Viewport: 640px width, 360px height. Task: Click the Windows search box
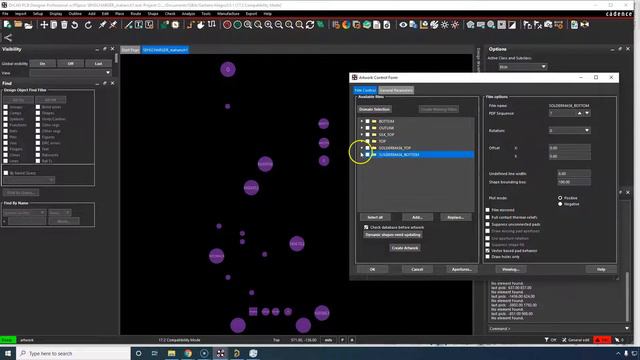(73, 353)
